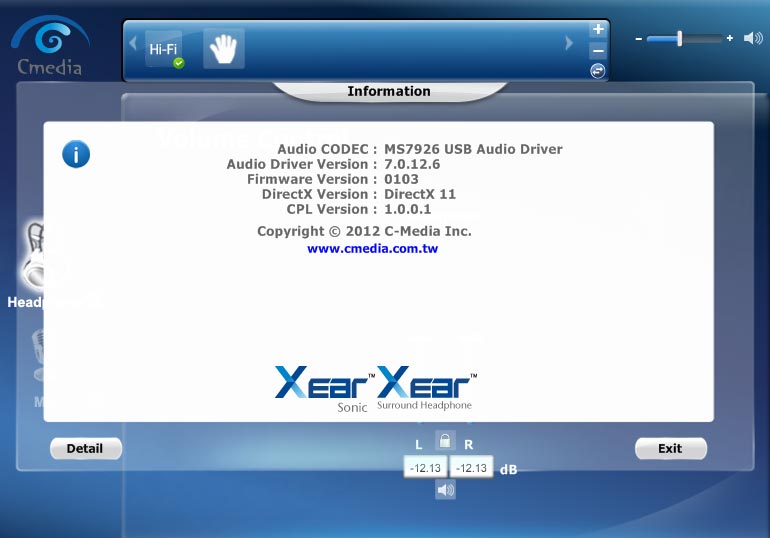Image resolution: width=770 pixels, height=538 pixels.
Task: Click the Detail button
Action: click(86, 448)
